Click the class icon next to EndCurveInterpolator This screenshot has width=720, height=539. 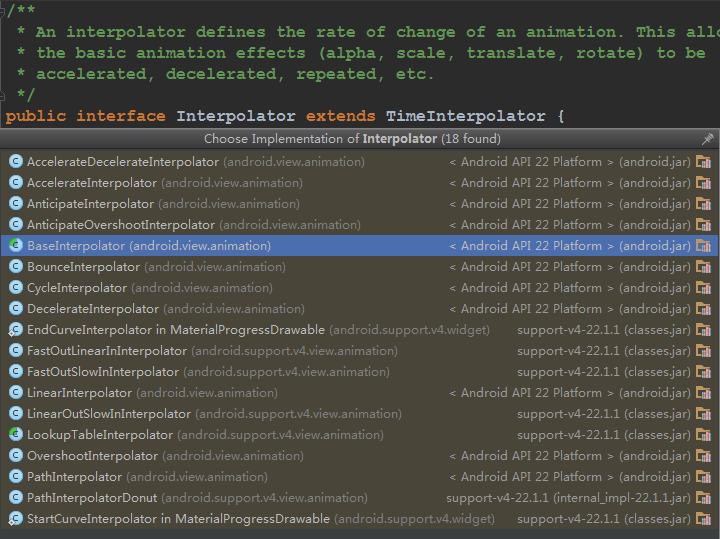(x=15, y=330)
